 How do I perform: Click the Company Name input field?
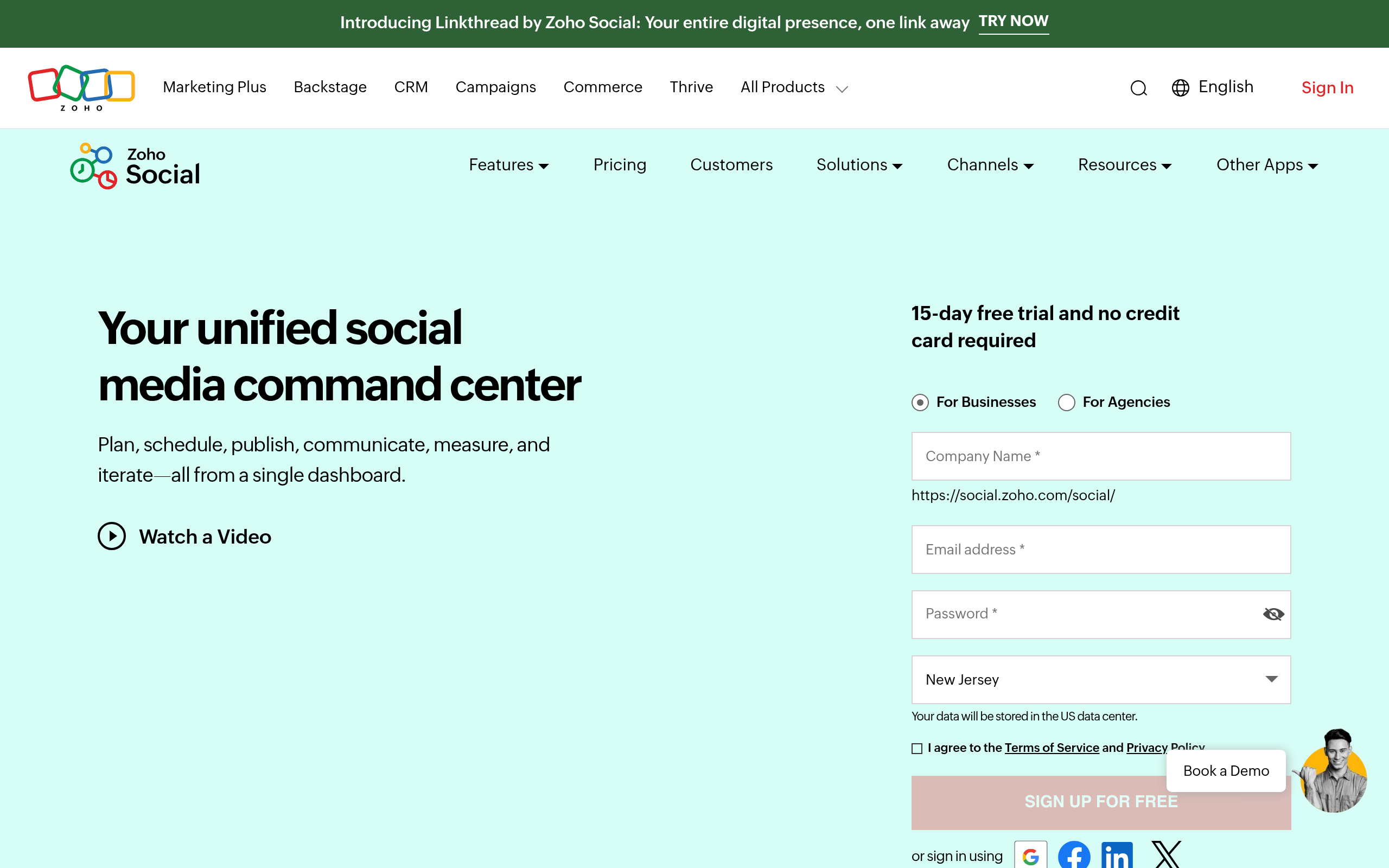[1100, 456]
